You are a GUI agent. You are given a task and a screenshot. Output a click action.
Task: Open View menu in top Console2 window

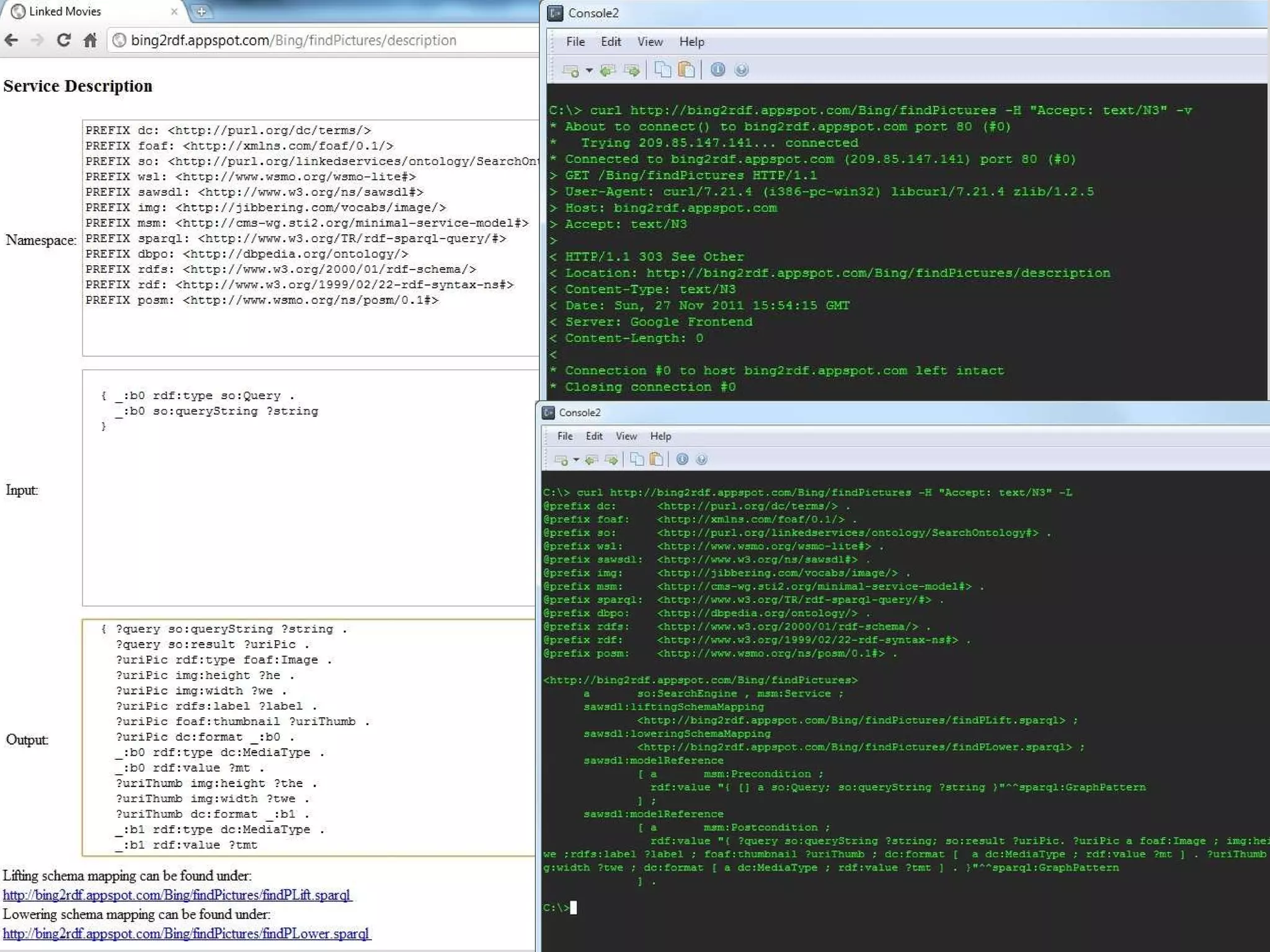tap(649, 42)
